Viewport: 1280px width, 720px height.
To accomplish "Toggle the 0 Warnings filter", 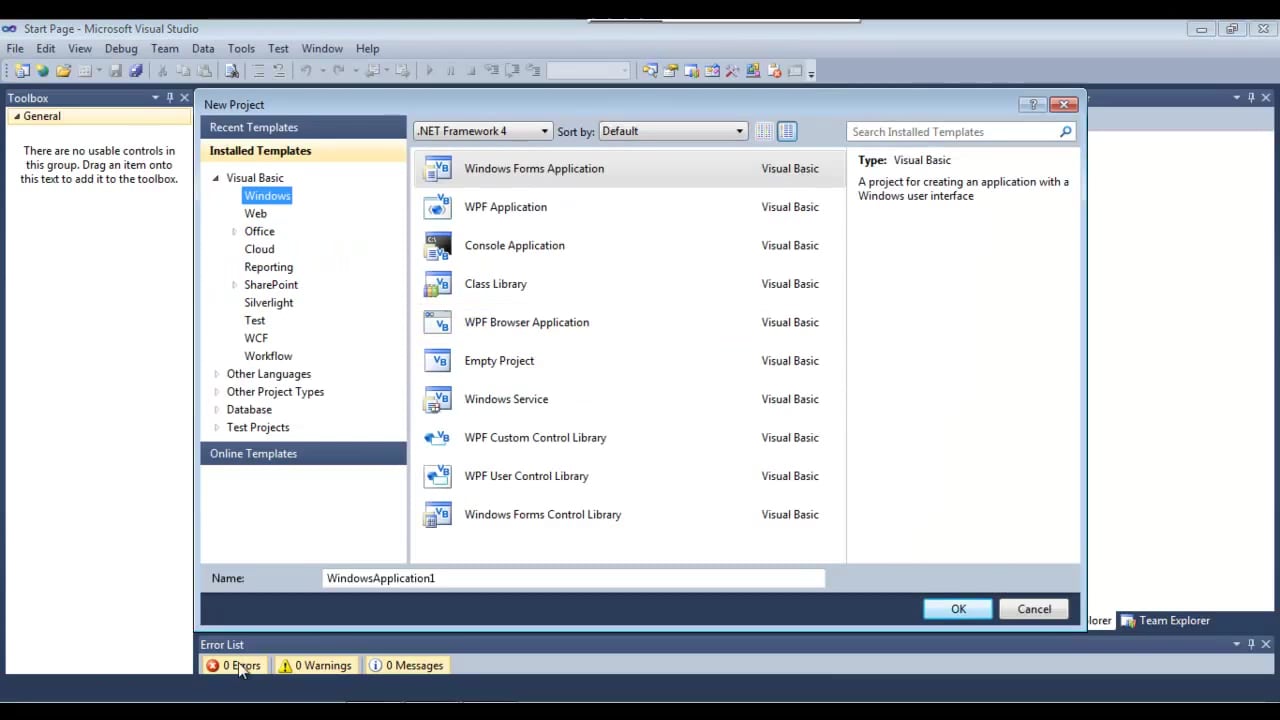I will pyautogui.click(x=315, y=666).
